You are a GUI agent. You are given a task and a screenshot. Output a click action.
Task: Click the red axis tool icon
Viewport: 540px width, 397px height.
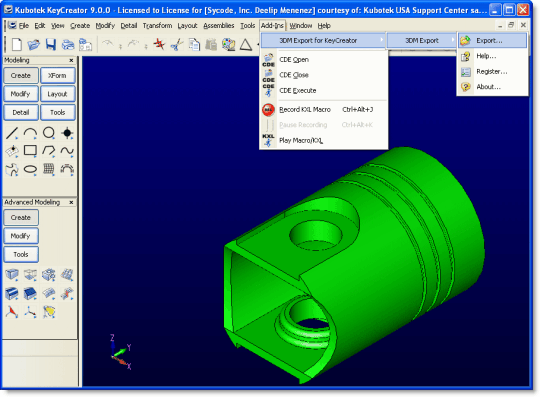pos(12,312)
